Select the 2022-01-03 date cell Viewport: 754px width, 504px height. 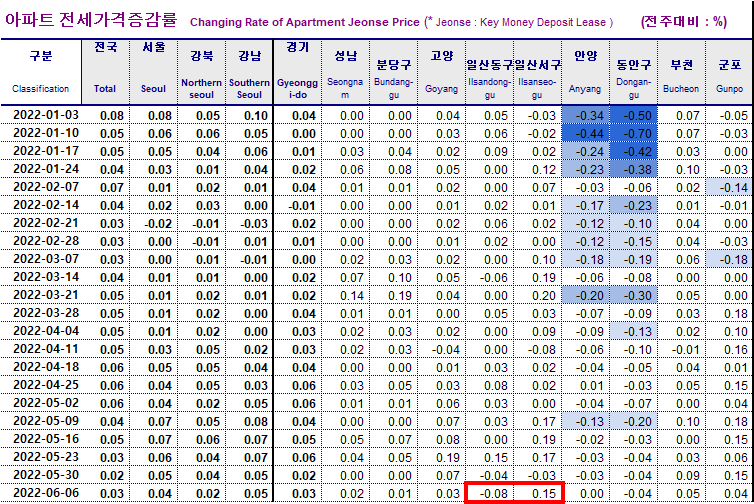tap(41, 115)
